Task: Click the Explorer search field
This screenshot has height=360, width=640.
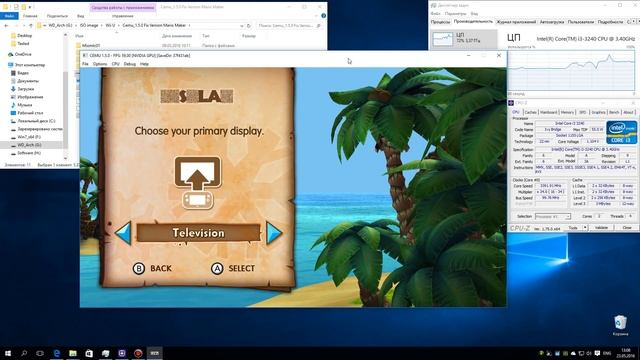Action: pyautogui.click(x=289, y=25)
